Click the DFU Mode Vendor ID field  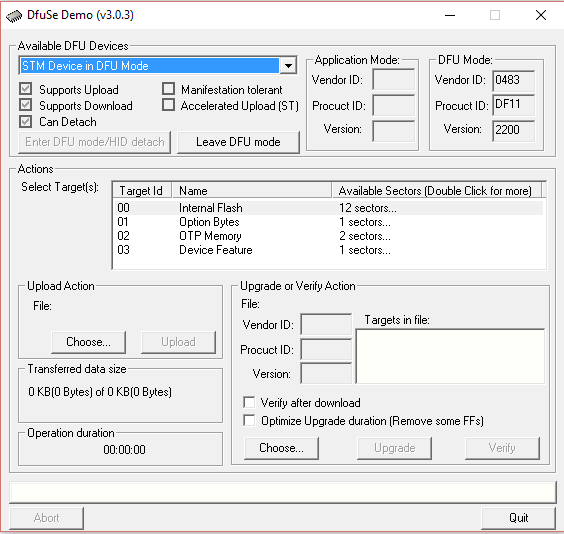(x=513, y=80)
